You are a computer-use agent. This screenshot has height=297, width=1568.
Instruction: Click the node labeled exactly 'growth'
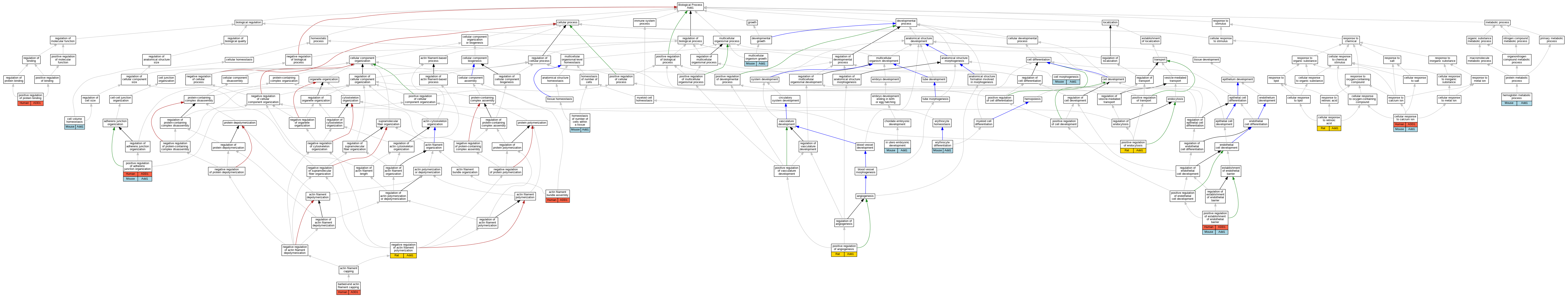pos(752,23)
